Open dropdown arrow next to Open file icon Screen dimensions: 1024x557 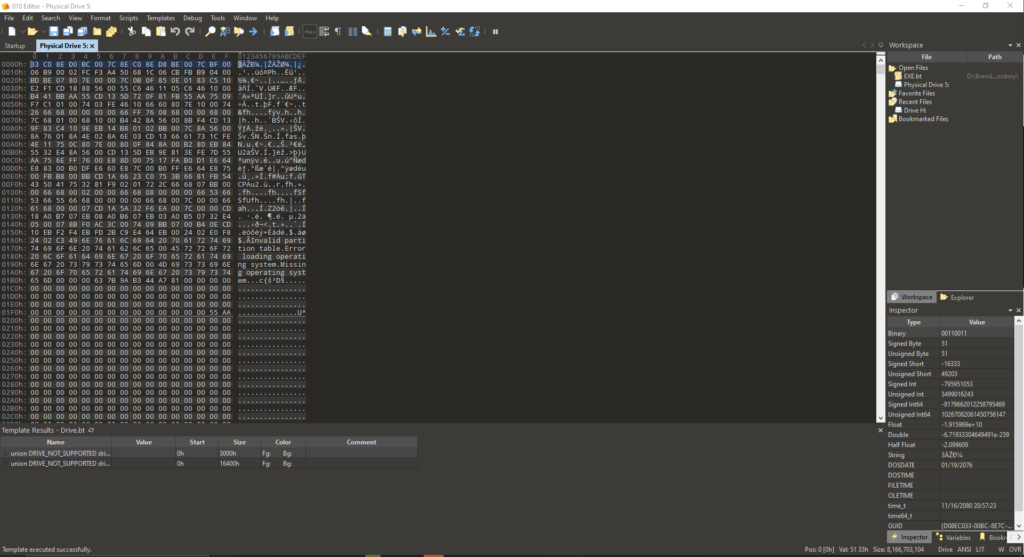click(x=46, y=32)
